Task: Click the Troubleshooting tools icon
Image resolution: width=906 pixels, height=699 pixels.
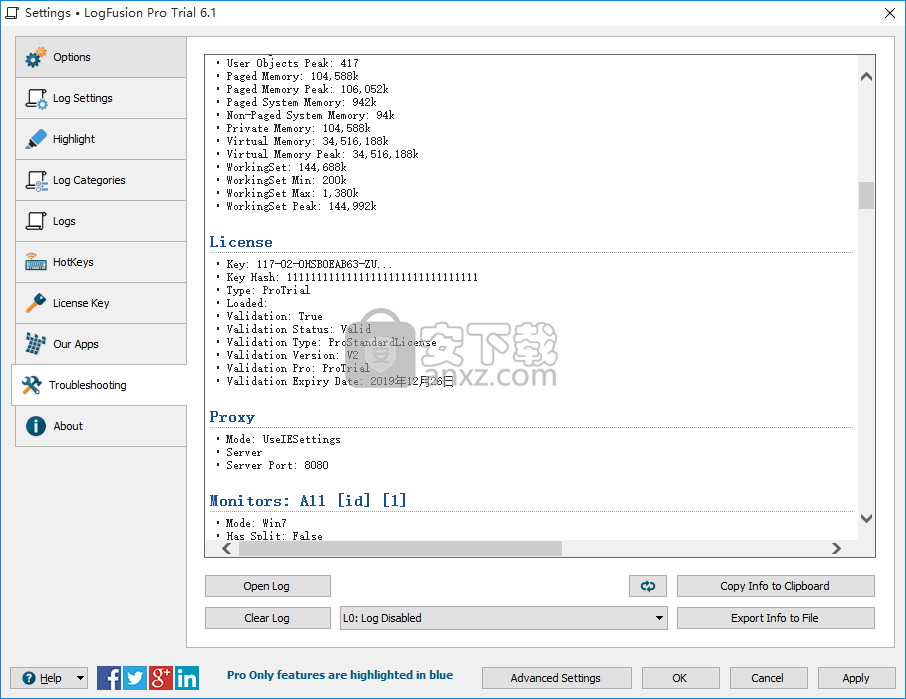Action: click(32, 385)
